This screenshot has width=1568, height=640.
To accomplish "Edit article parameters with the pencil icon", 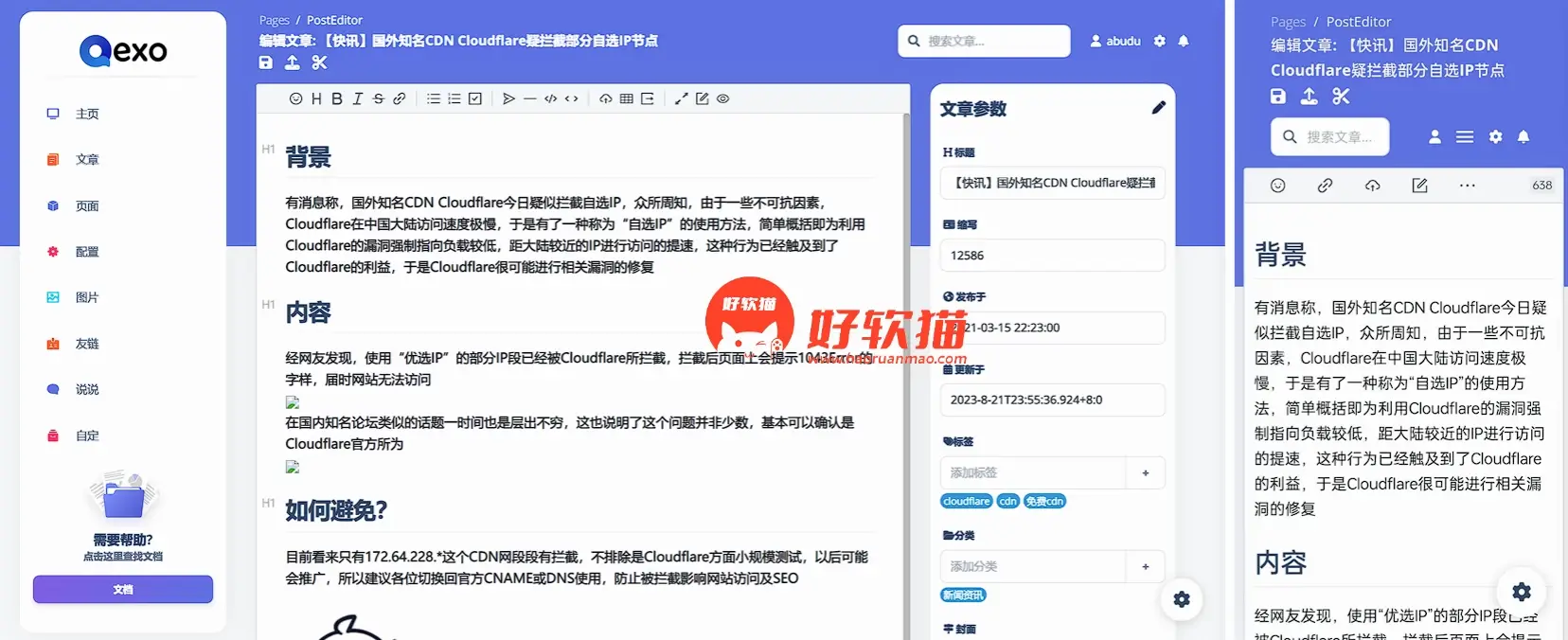I will point(1159,108).
